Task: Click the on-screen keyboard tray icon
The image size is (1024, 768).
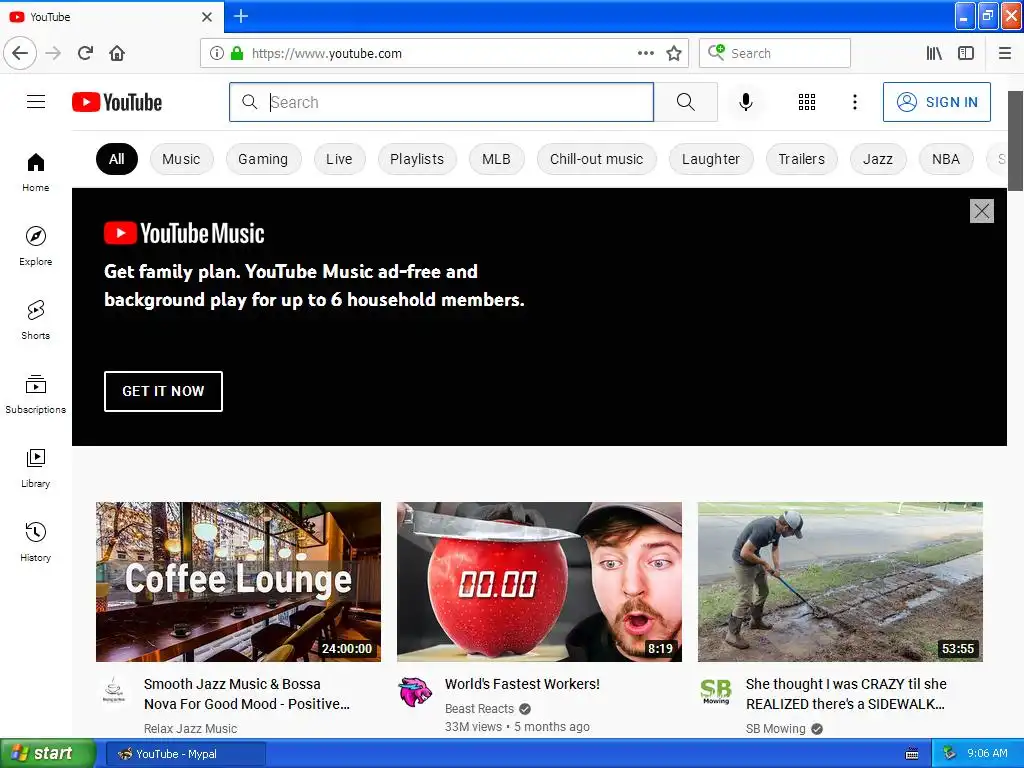Action: [912, 754]
